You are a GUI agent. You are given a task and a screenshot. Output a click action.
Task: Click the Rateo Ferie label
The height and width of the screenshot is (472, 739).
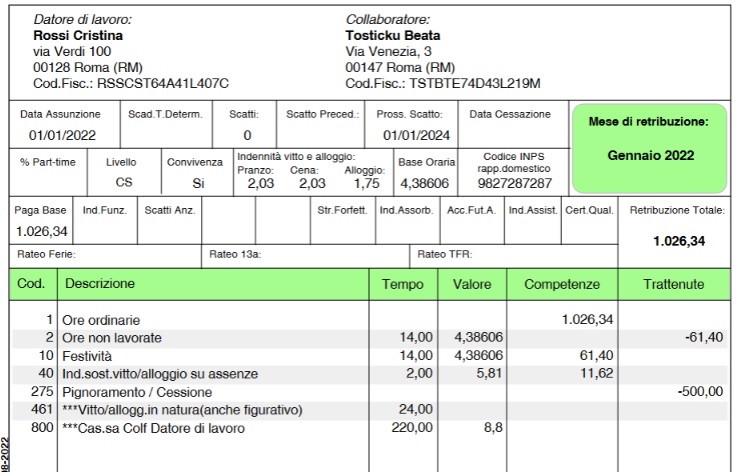point(46,255)
